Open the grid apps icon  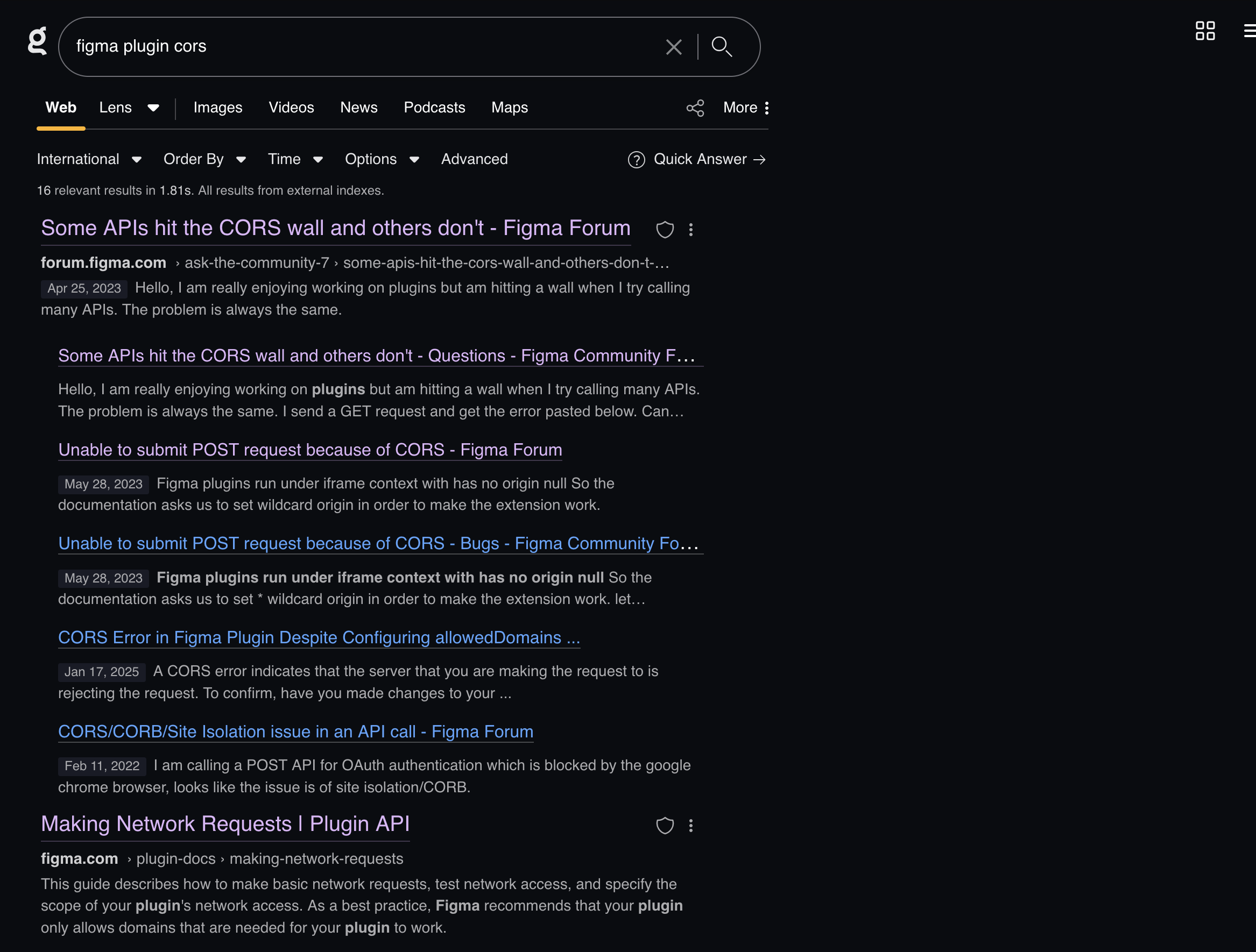1205,31
